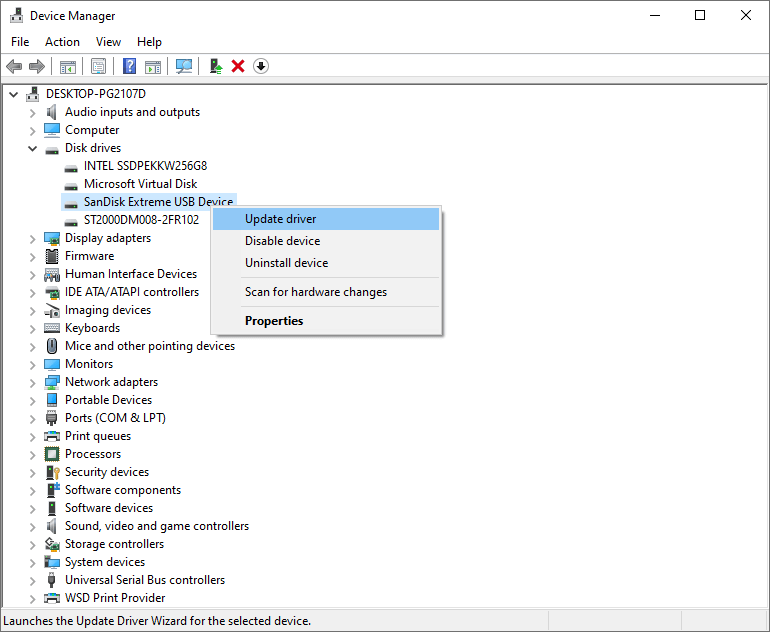Collapse the Disk drives category

32,149
